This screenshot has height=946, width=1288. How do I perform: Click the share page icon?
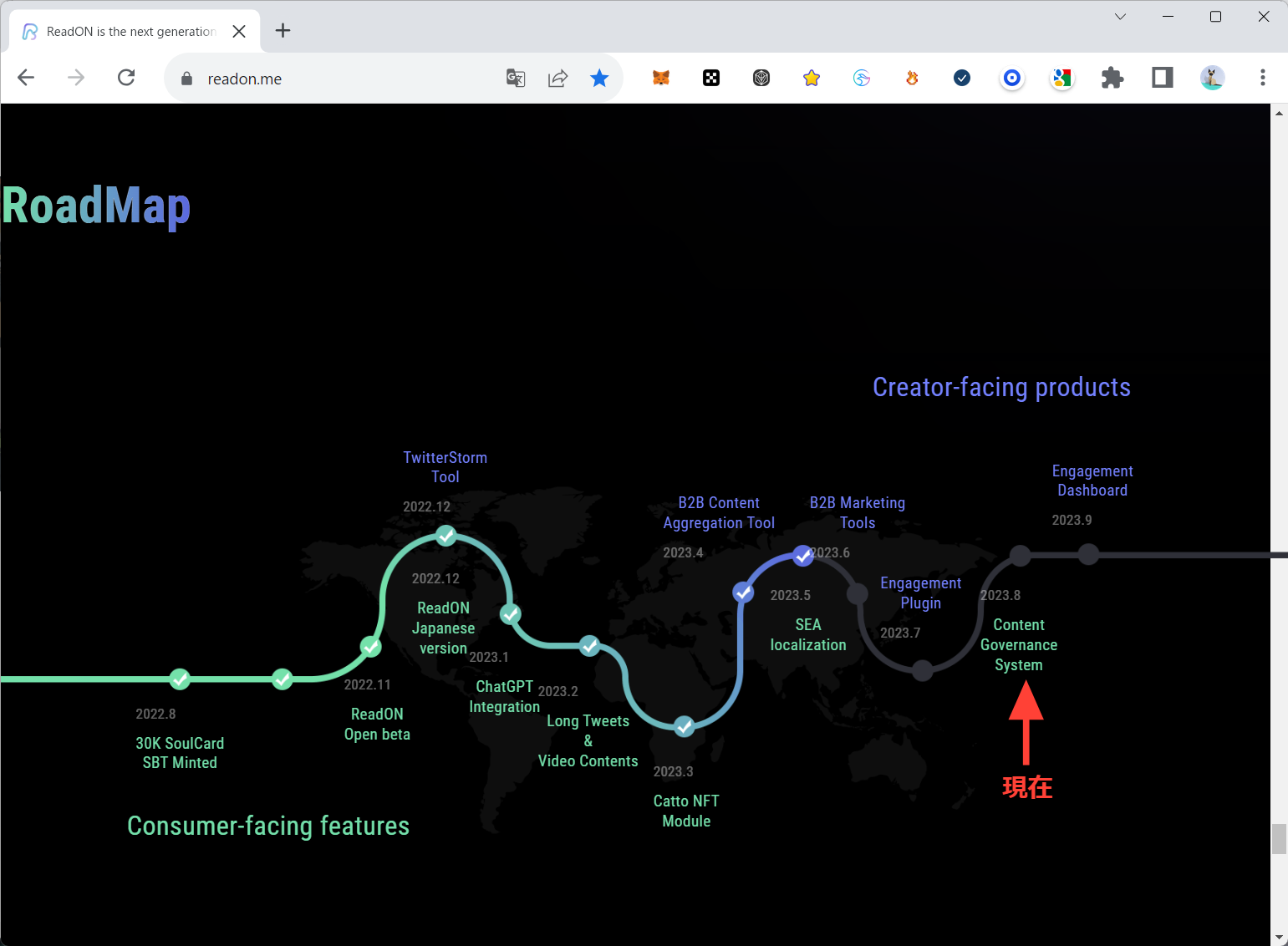click(557, 79)
